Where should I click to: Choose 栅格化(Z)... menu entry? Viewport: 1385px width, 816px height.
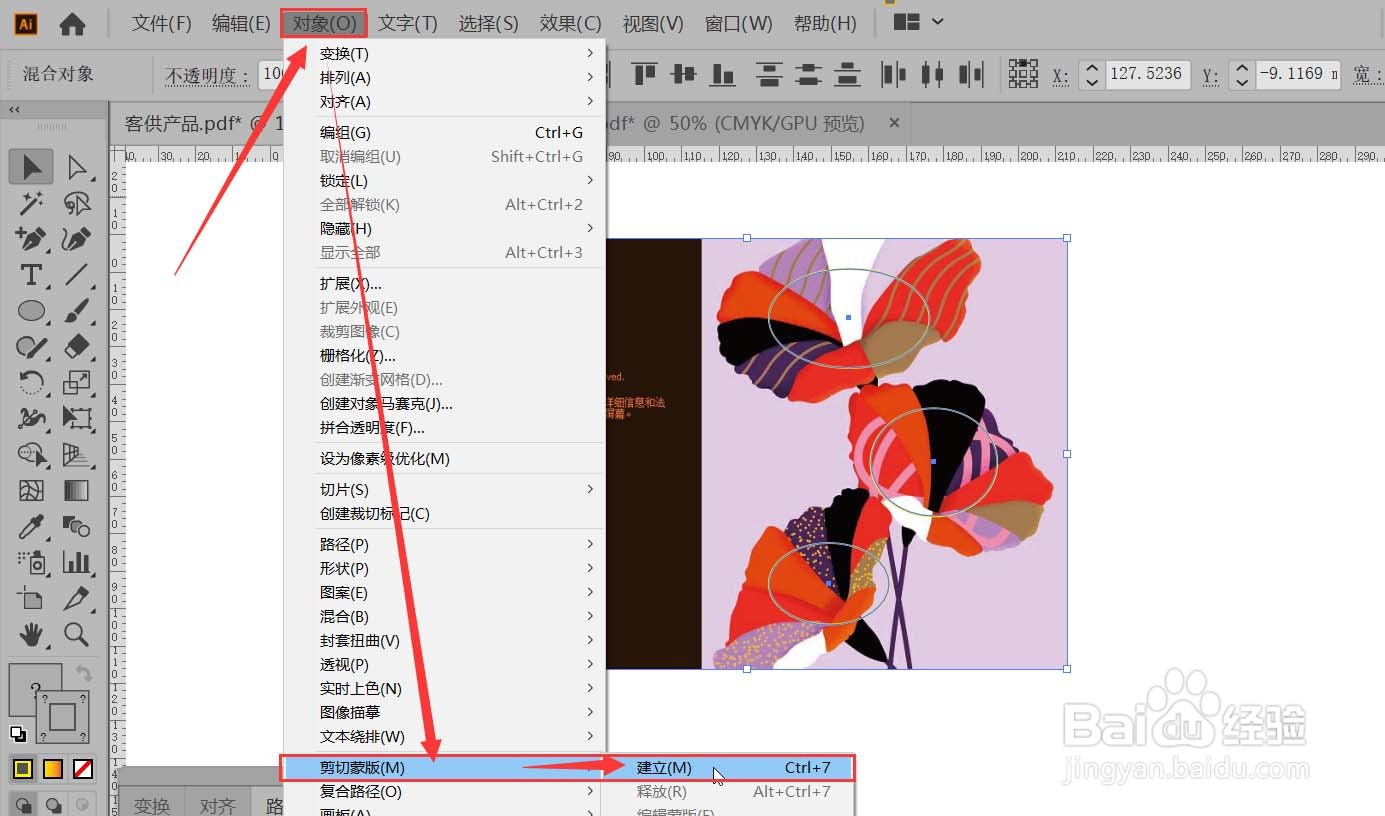[445, 355]
